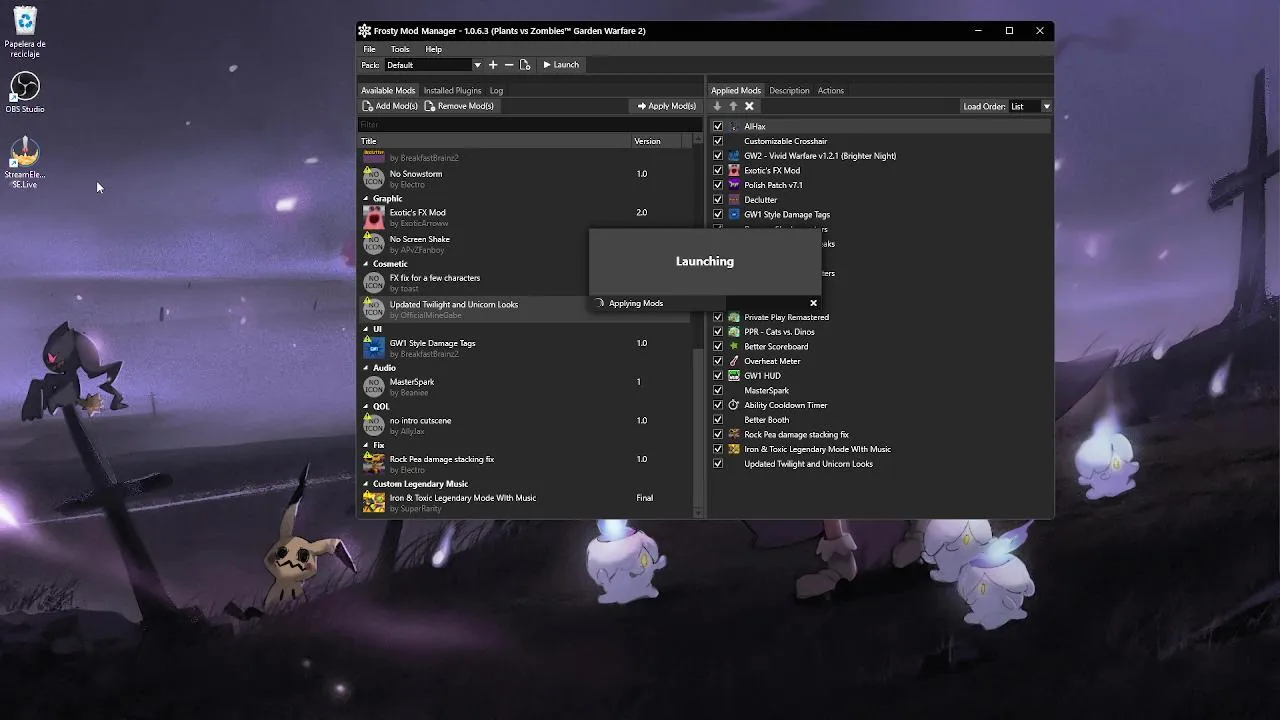
Task: Open the Tools menu
Action: click(x=400, y=49)
